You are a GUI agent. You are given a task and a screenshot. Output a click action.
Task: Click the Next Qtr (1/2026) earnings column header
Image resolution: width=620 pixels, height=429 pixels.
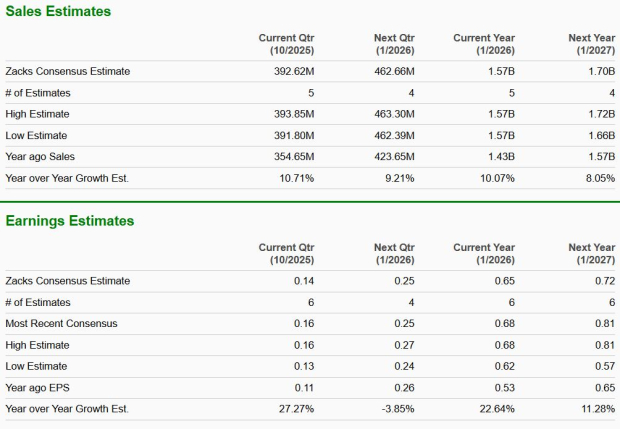coord(394,253)
